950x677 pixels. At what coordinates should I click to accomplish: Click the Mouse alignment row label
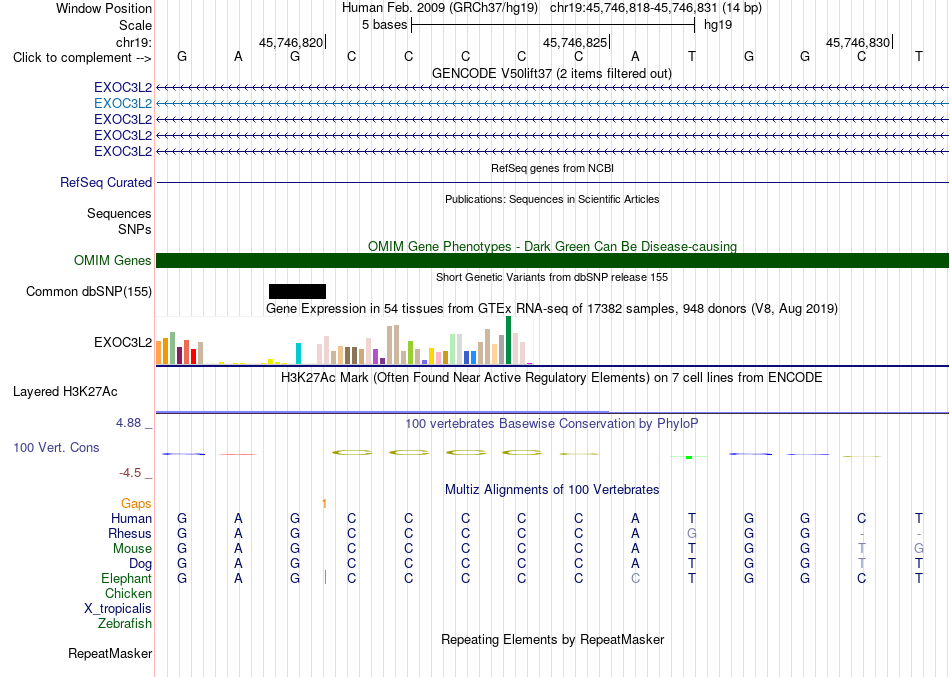(132, 549)
